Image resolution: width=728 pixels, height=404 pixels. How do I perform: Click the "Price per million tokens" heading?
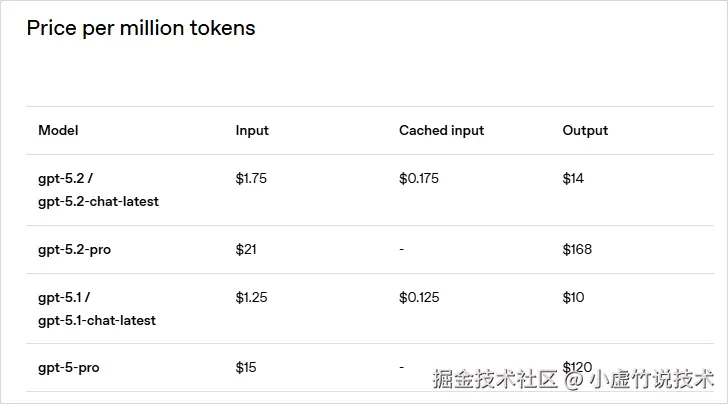click(141, 28)
